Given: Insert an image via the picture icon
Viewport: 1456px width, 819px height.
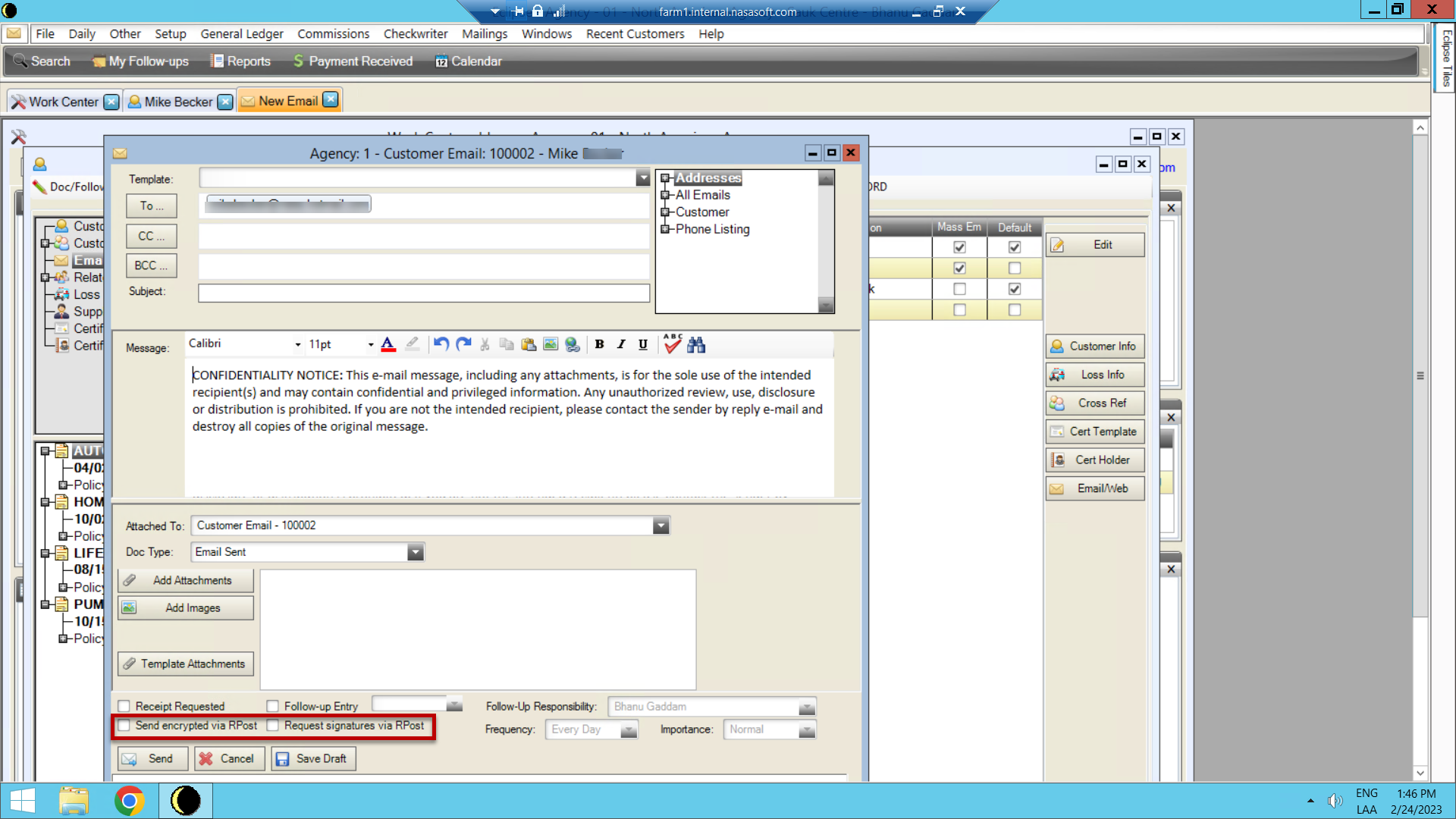Looking at the screenshot, I should [x=551, y=344].
